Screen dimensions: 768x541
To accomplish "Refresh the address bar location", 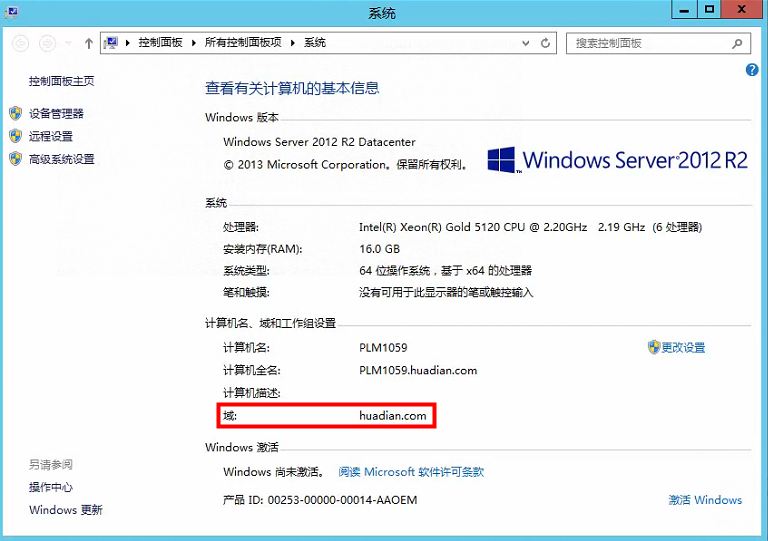I will click(546, 43).
